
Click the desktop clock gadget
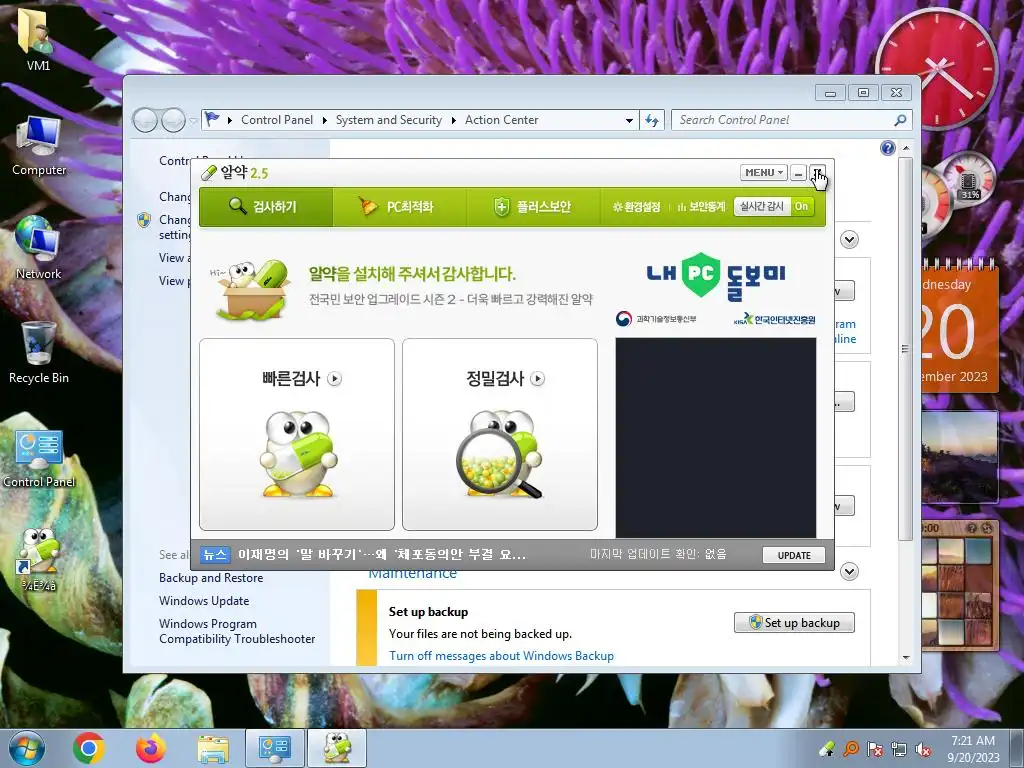[936, 69]
